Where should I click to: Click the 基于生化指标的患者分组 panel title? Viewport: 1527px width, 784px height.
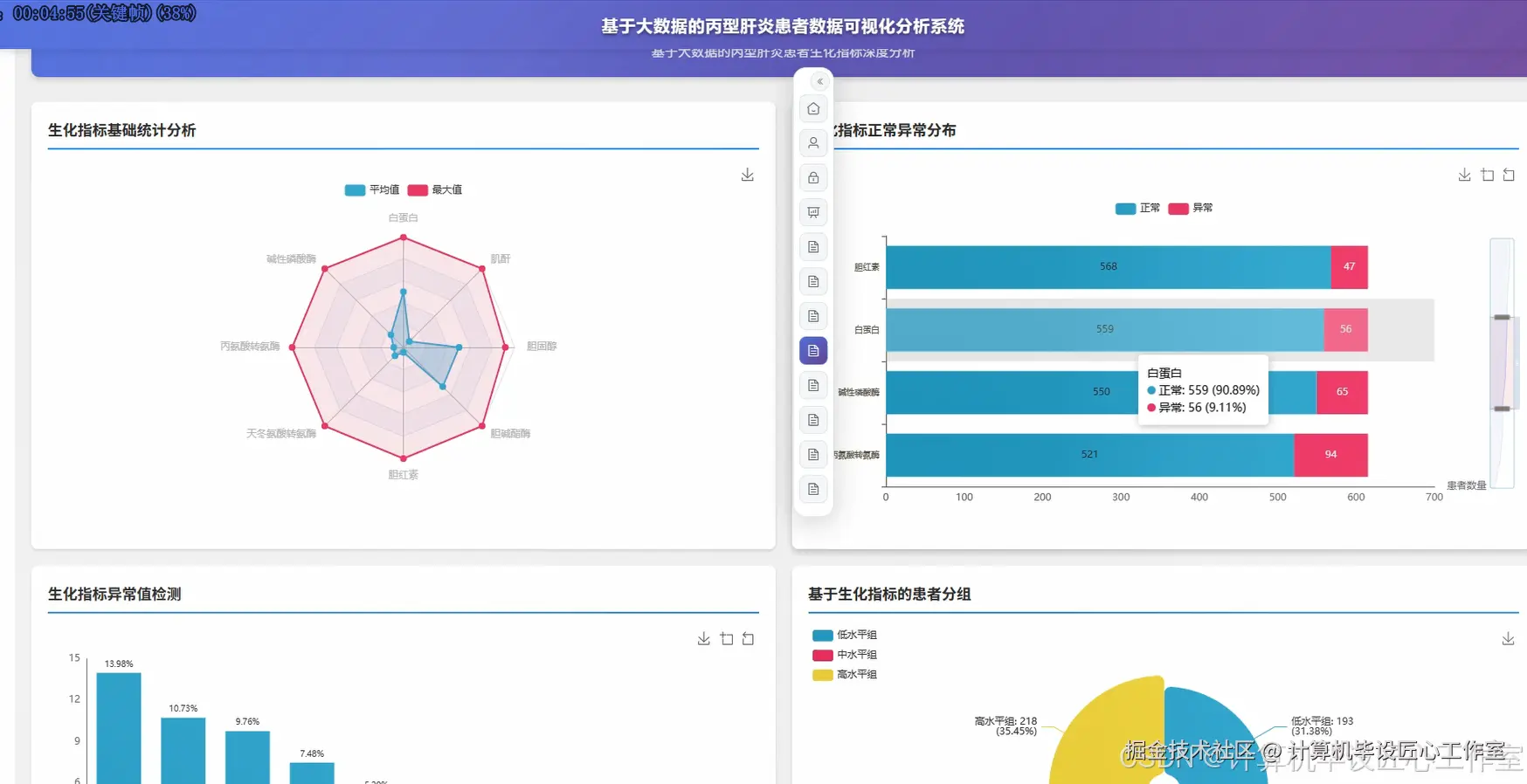click(889, 594)
